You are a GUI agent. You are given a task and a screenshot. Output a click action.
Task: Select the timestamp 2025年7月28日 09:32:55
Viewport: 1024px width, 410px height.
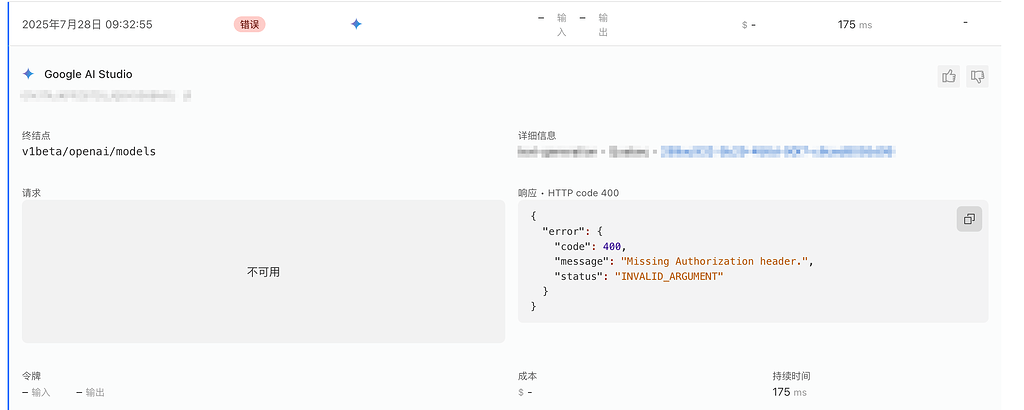87,24
